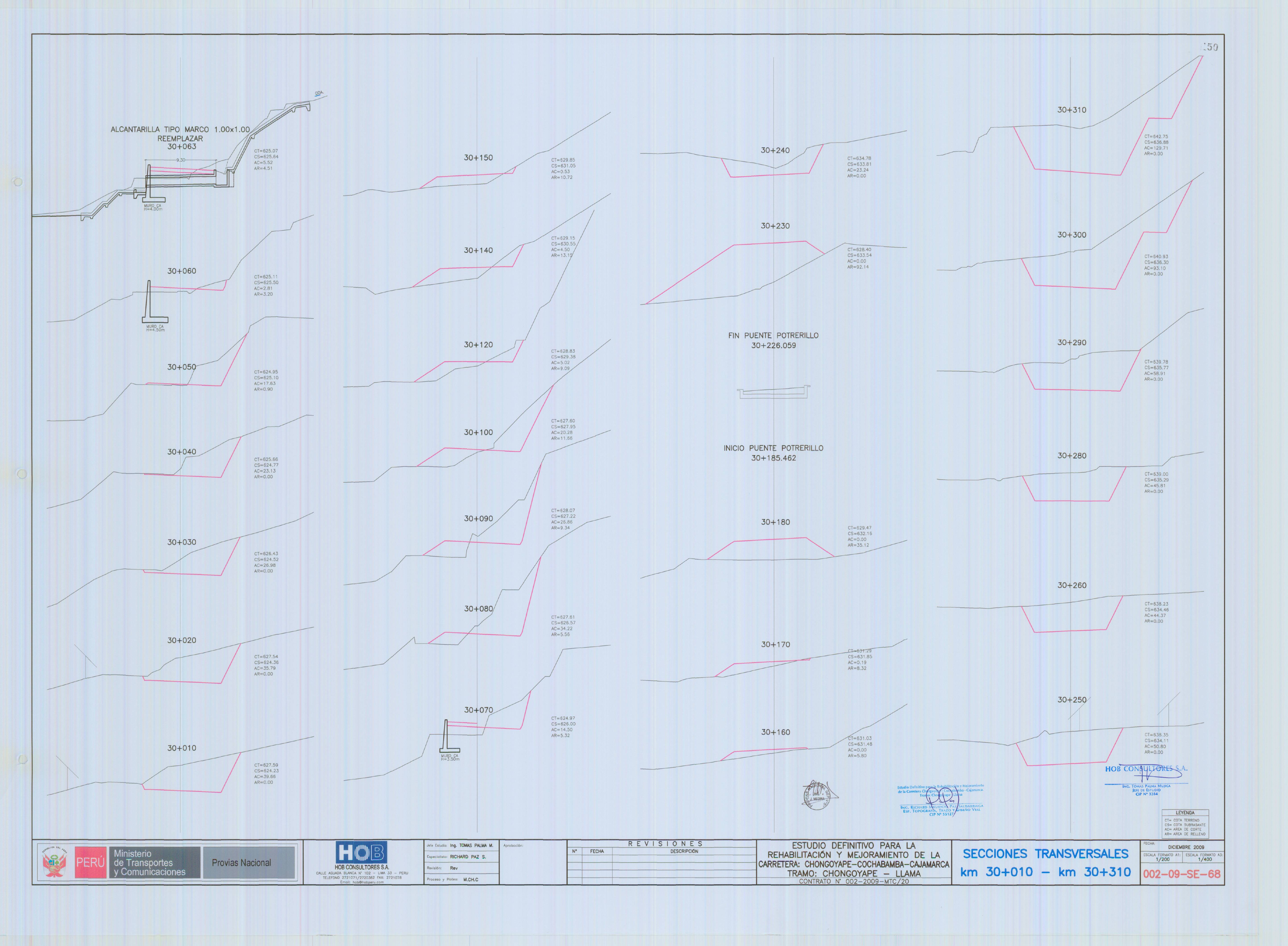Click the bridge deck cross-section drawing
Screen dimensions: 1288x946
[x=774, y=392]
